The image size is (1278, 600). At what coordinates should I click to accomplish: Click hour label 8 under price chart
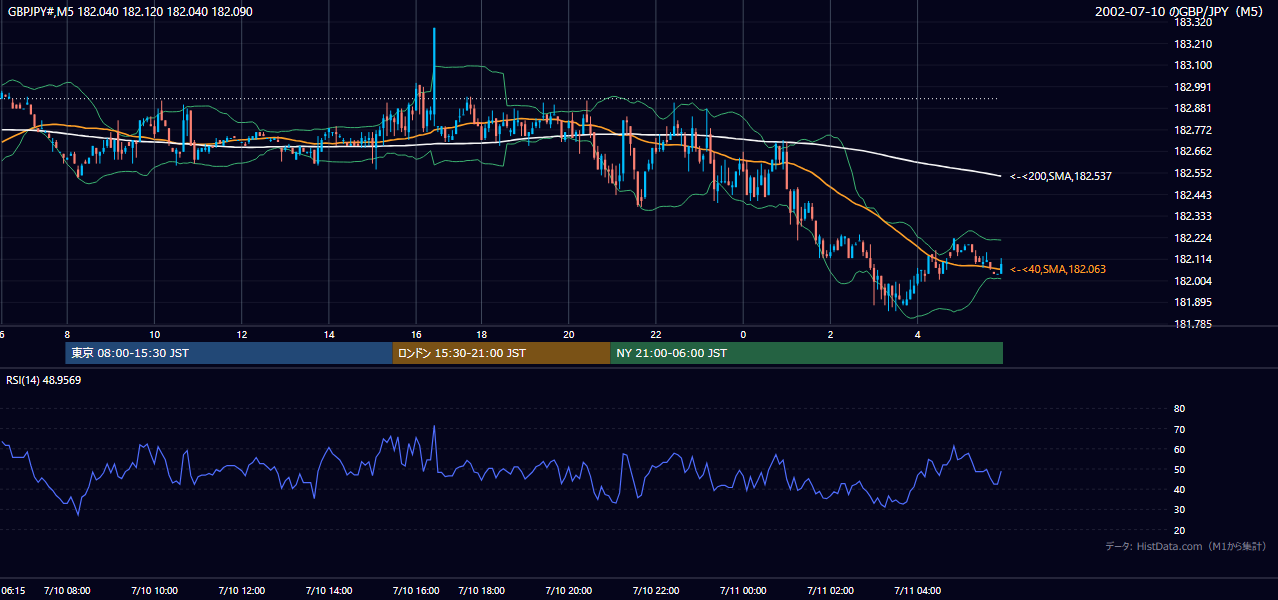[67, 335]
